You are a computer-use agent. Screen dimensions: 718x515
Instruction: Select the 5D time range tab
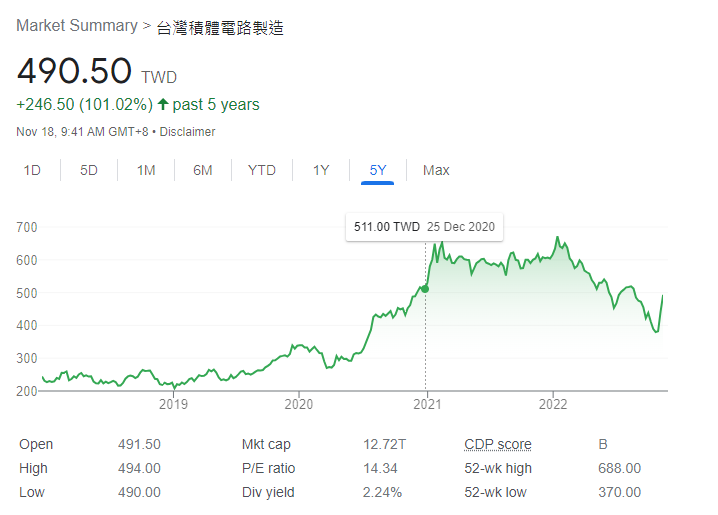click(89, 170)
